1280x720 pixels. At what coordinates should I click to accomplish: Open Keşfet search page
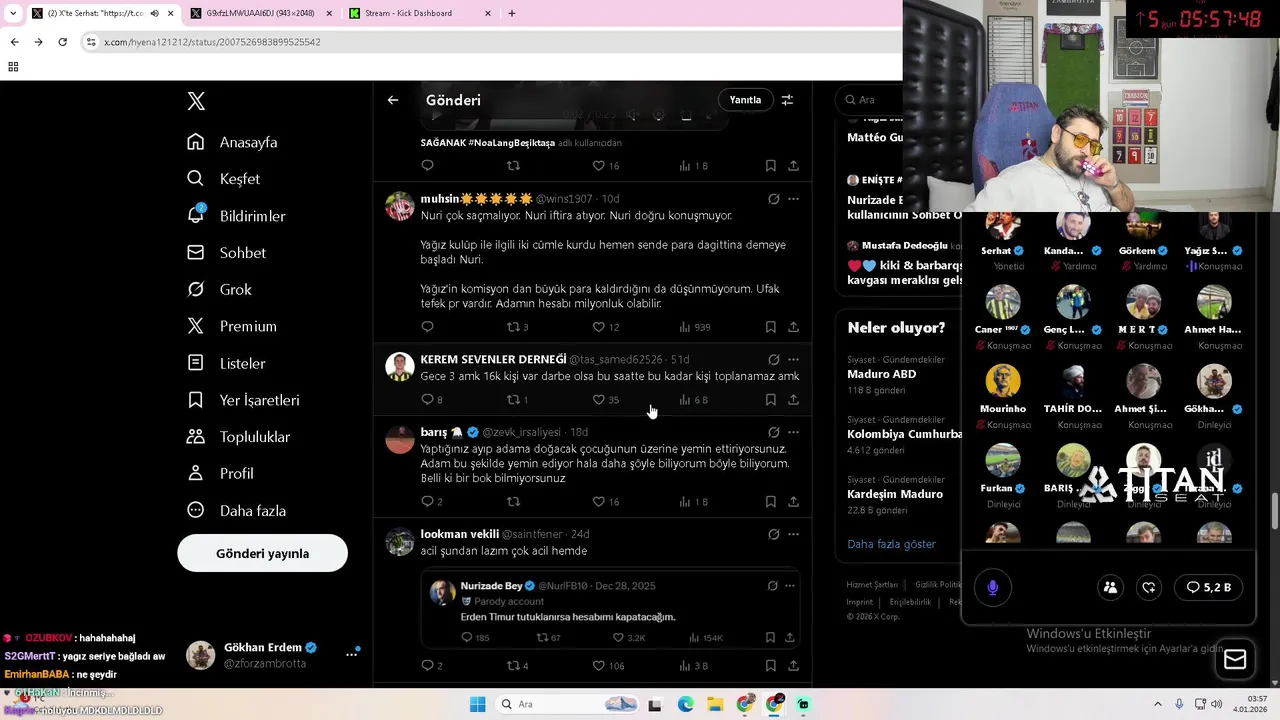click(x=223, y=179)
